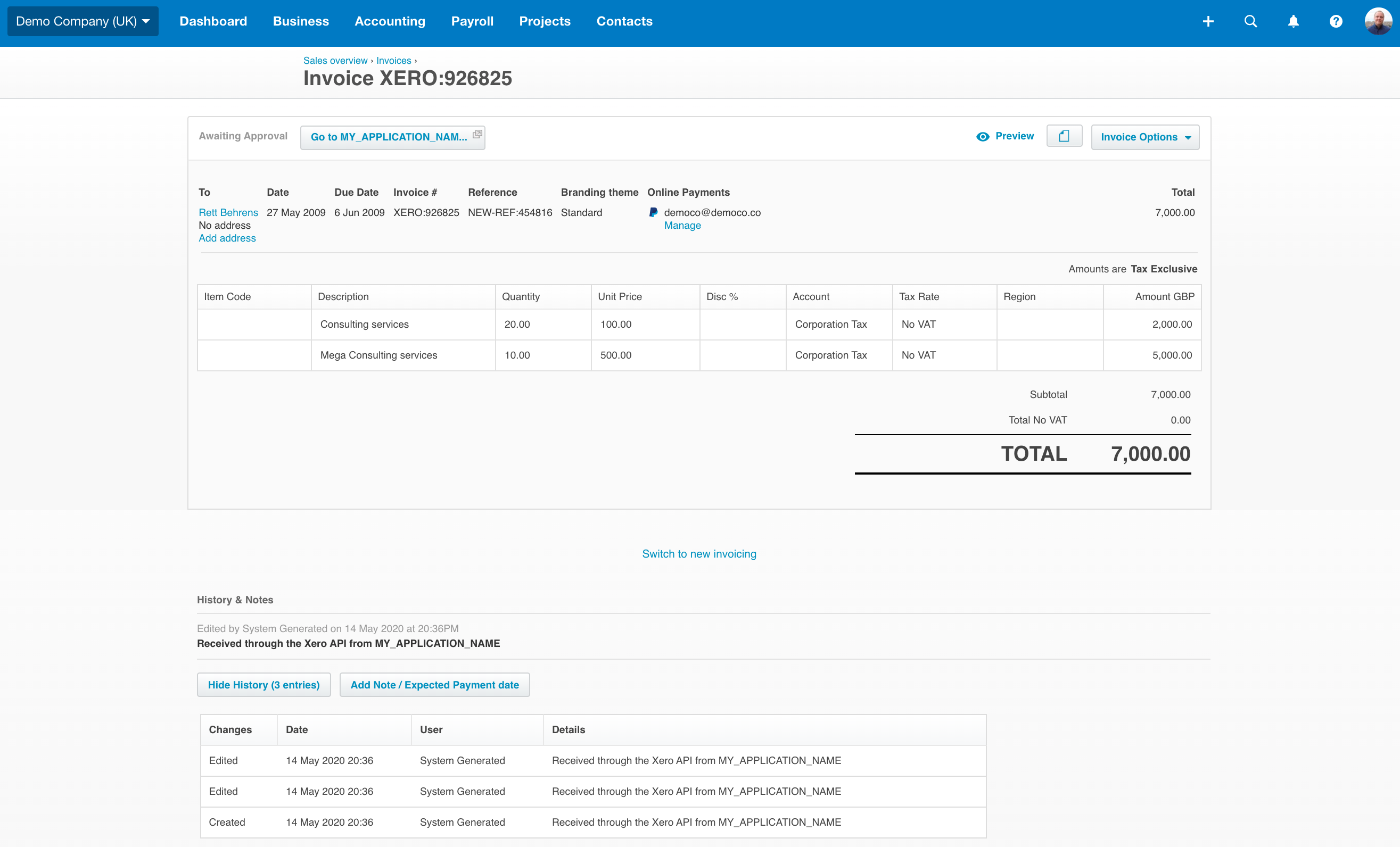This screenshot has width=1400, height=847.
Task: Open the Business menu
Action: (301, 22)
